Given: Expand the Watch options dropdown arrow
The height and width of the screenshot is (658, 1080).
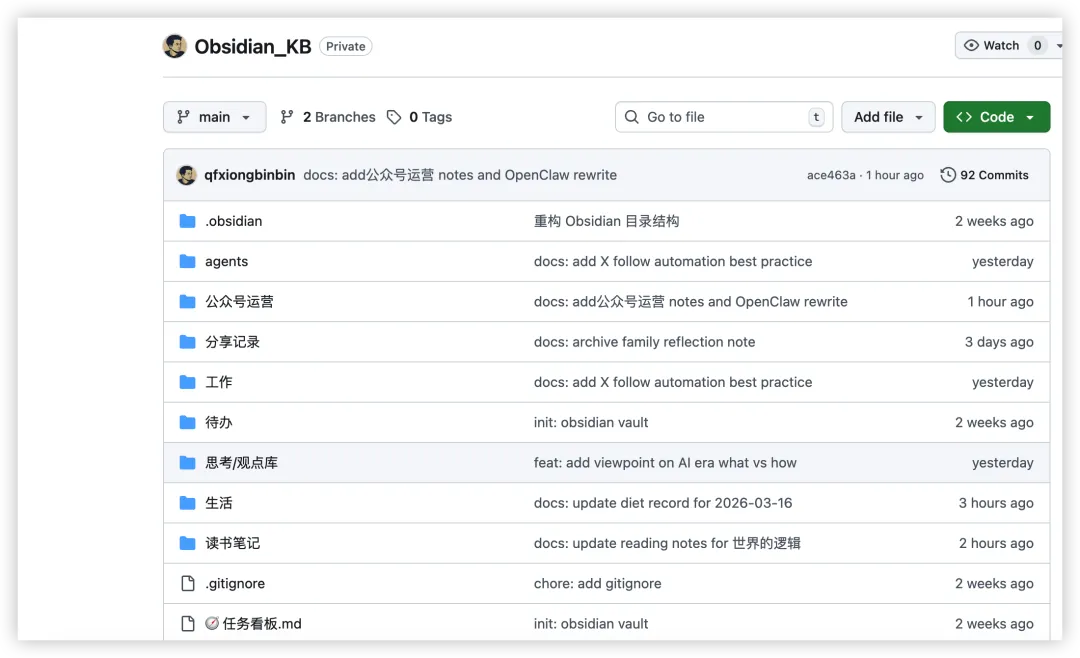Looking at the screenshot, I should point(1059,45).
